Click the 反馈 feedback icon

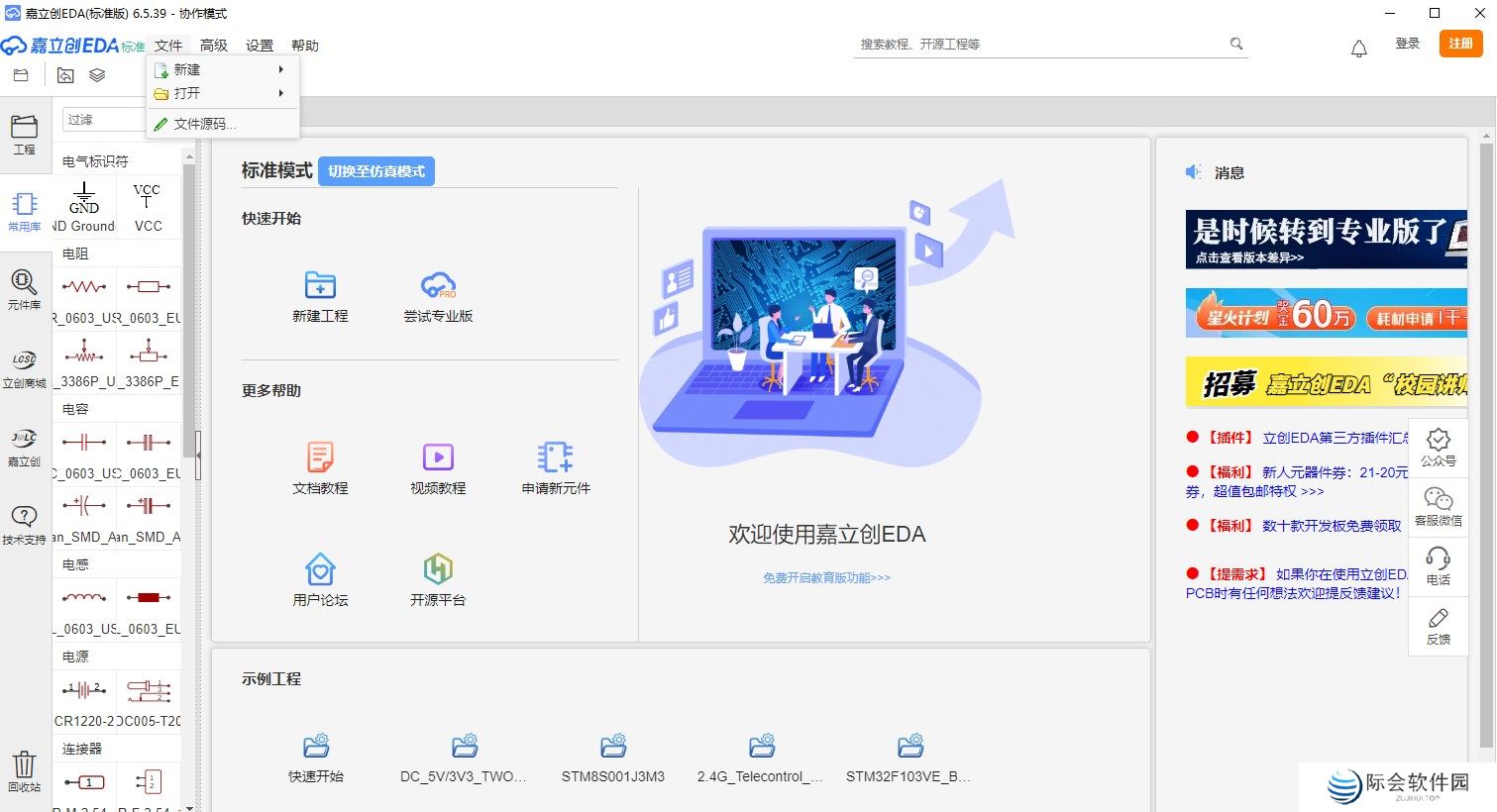pyautogui.click(x=1438, y=627)
